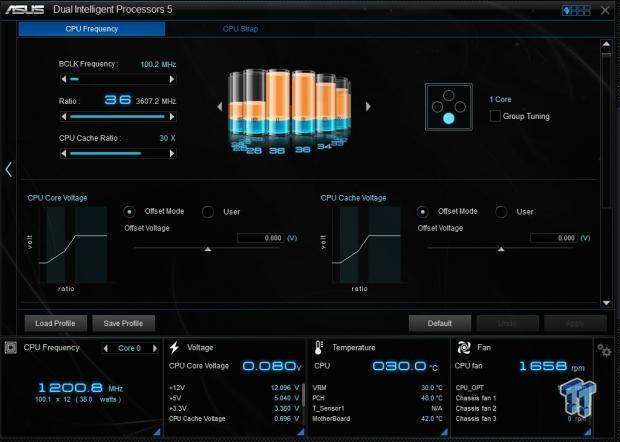Click the PCH temperature row
620x442 pixels.
pyautogui.click(x=377, y=398)
